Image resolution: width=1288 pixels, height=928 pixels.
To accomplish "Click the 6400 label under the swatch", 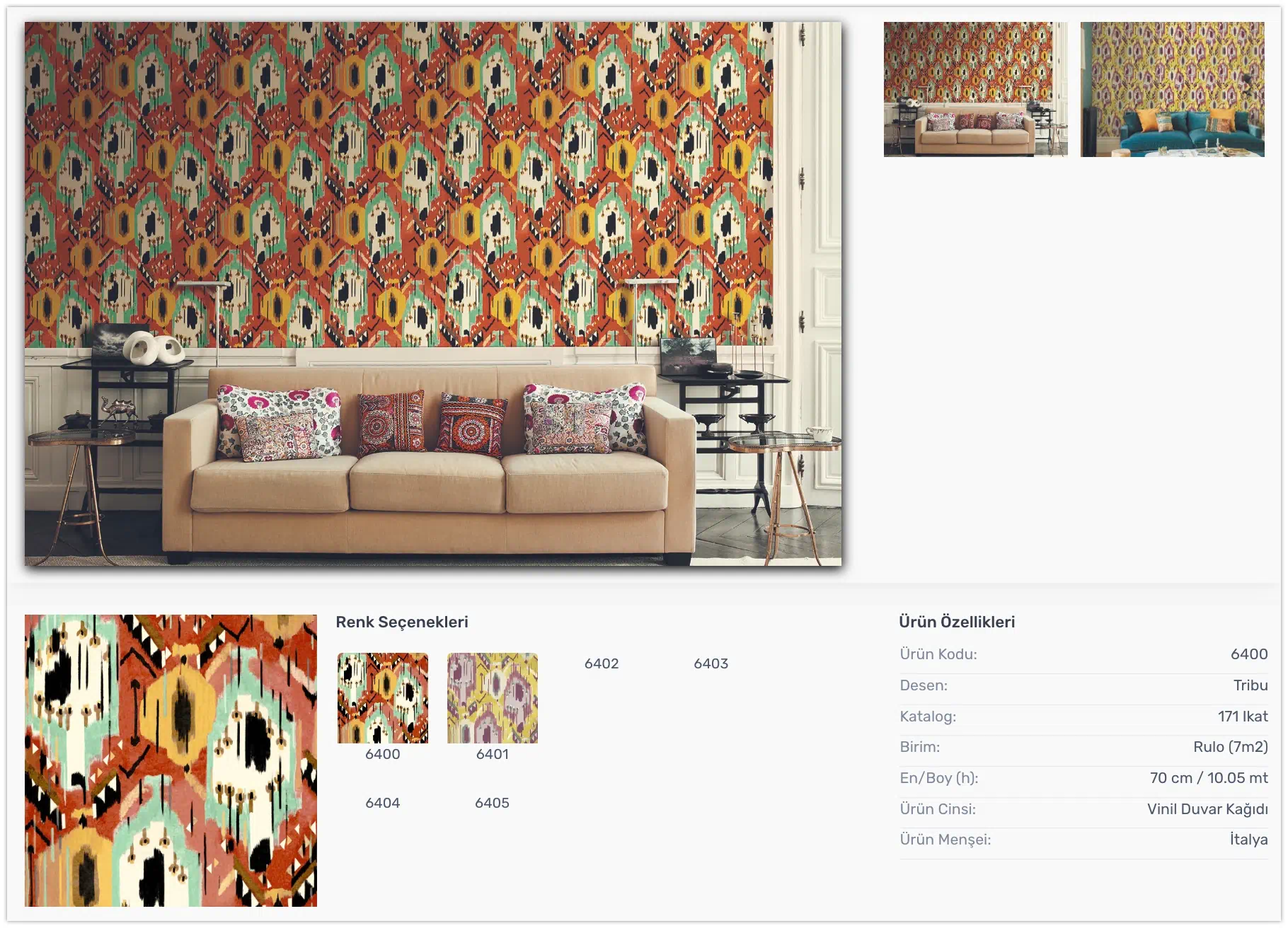I will [383, 754].
